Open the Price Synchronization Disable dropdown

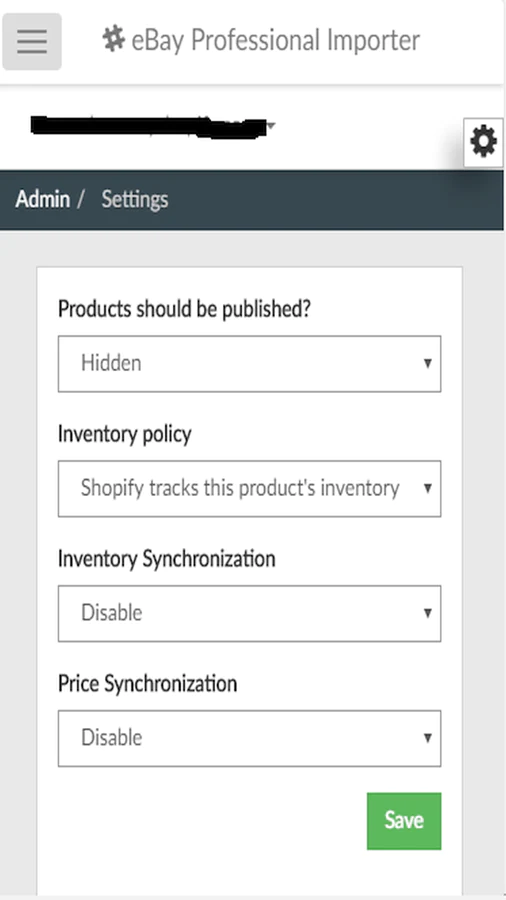(x=250, y=738)
